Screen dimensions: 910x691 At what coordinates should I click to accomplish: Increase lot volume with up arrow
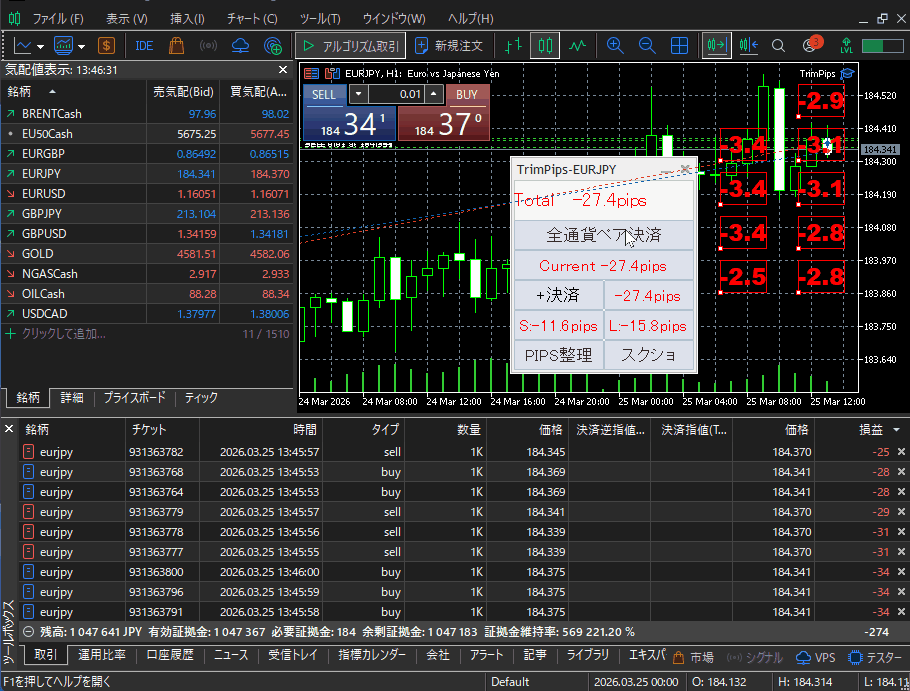(433, 94)
